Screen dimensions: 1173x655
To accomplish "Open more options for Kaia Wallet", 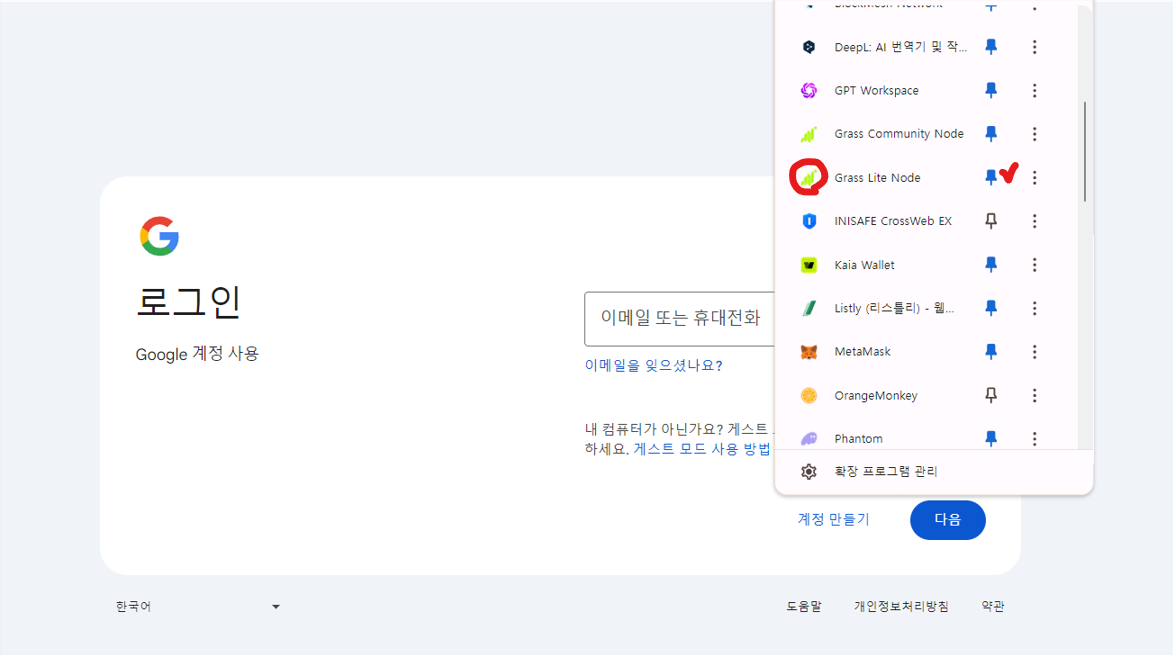I will [x=1035, y=265].
